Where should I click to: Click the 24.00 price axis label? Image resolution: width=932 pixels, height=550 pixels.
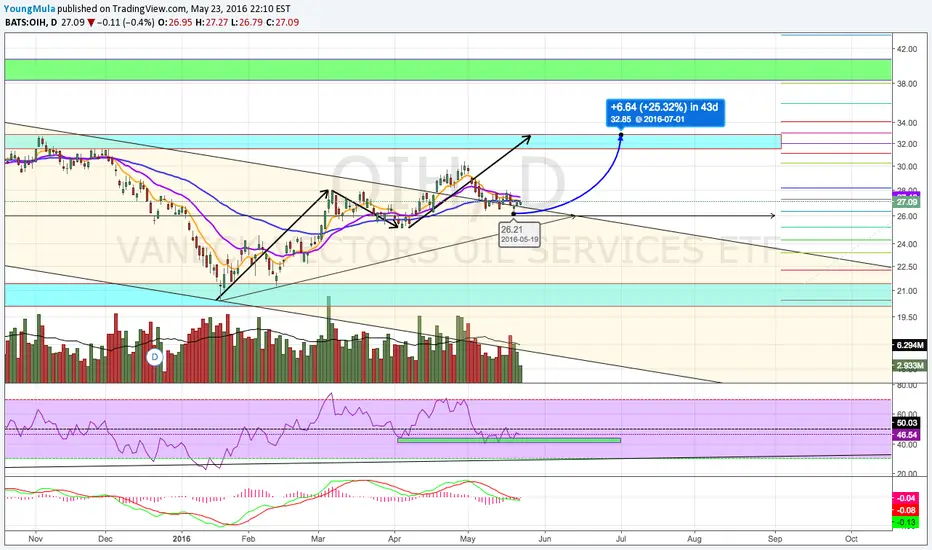point(907,244)
